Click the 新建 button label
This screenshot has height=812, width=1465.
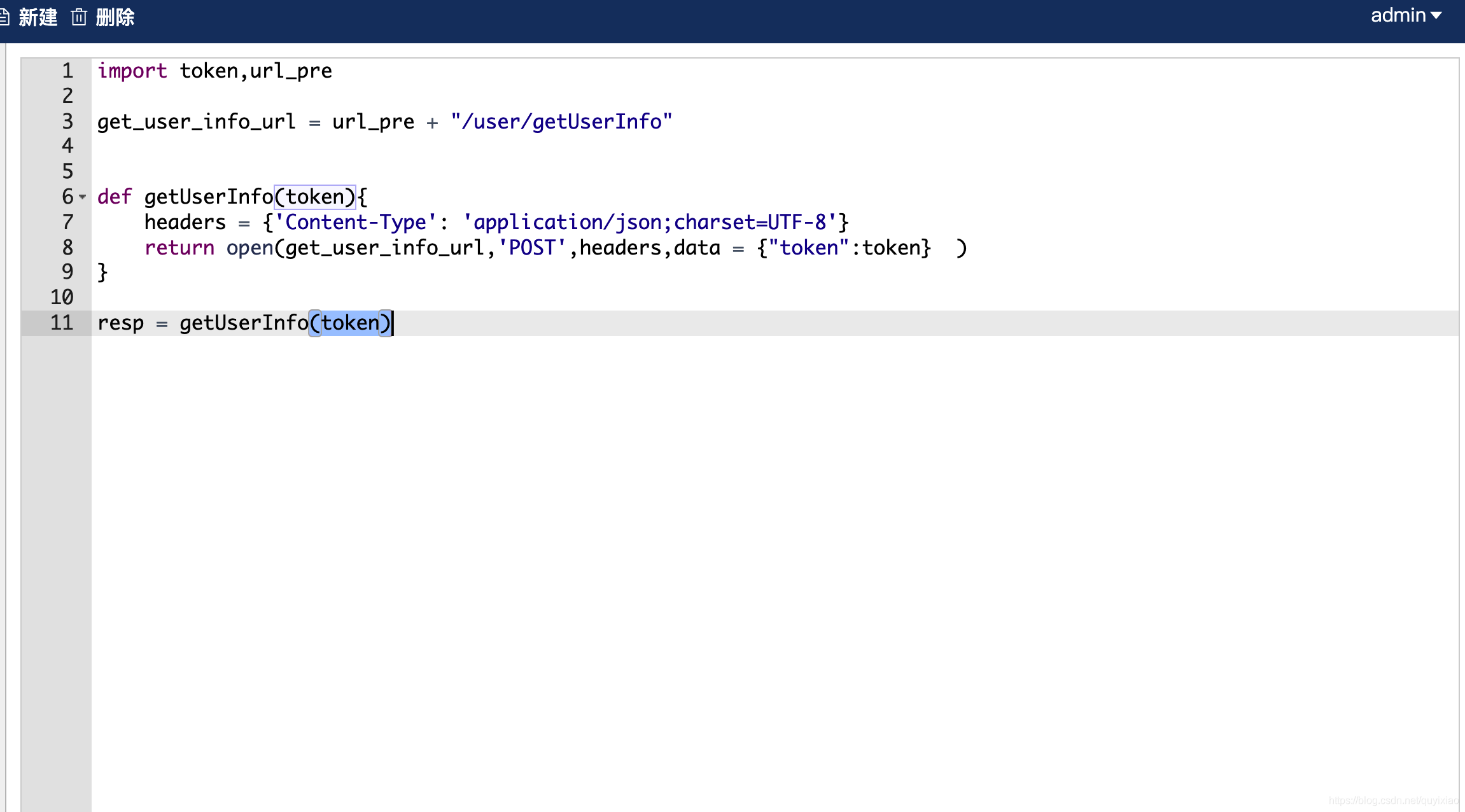coord(38,17)
